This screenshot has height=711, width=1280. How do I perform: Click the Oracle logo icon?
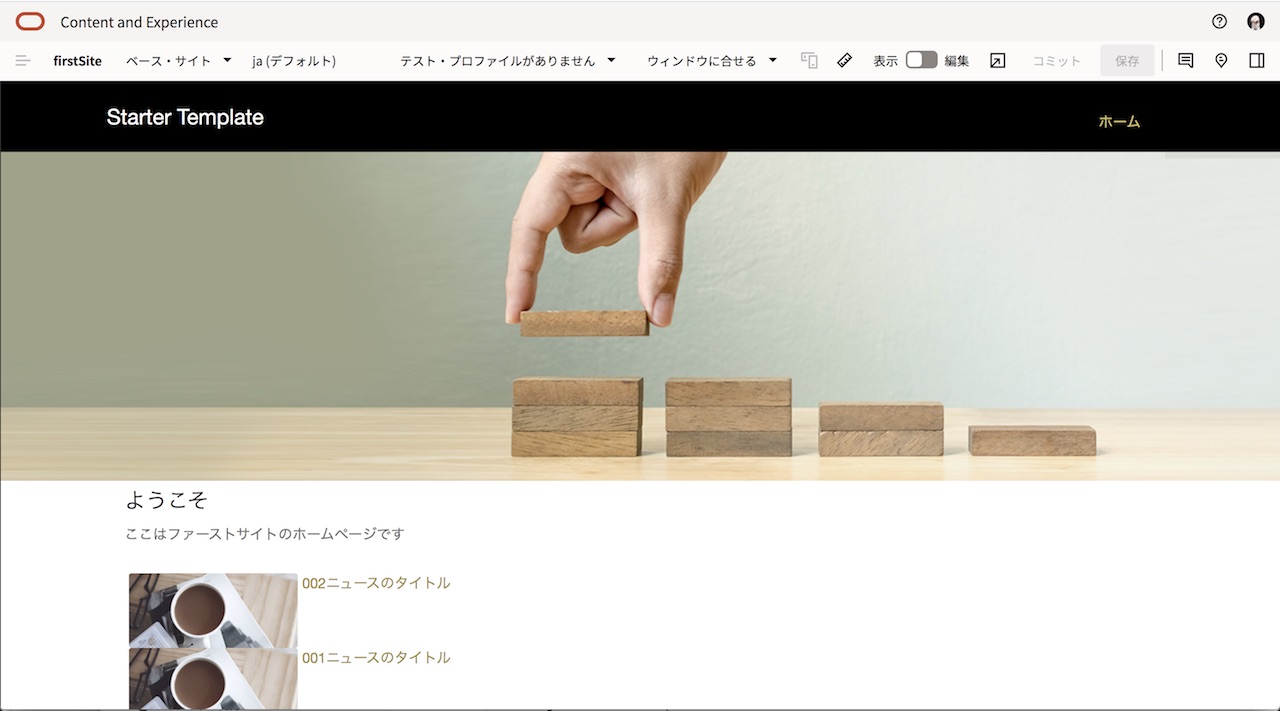[x=30, y=22]
